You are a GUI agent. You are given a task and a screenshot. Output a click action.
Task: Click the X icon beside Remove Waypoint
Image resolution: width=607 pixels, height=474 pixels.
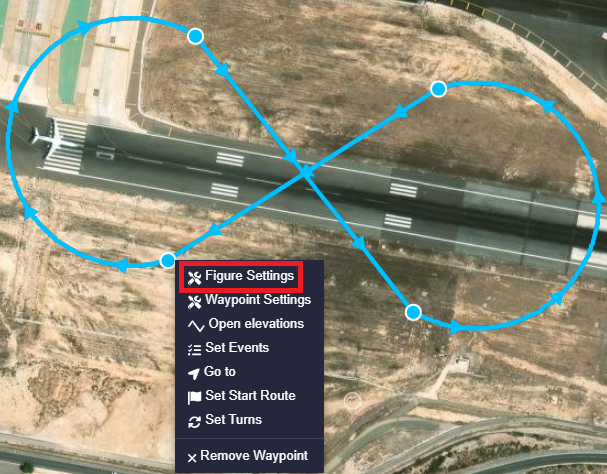[192, 458]
